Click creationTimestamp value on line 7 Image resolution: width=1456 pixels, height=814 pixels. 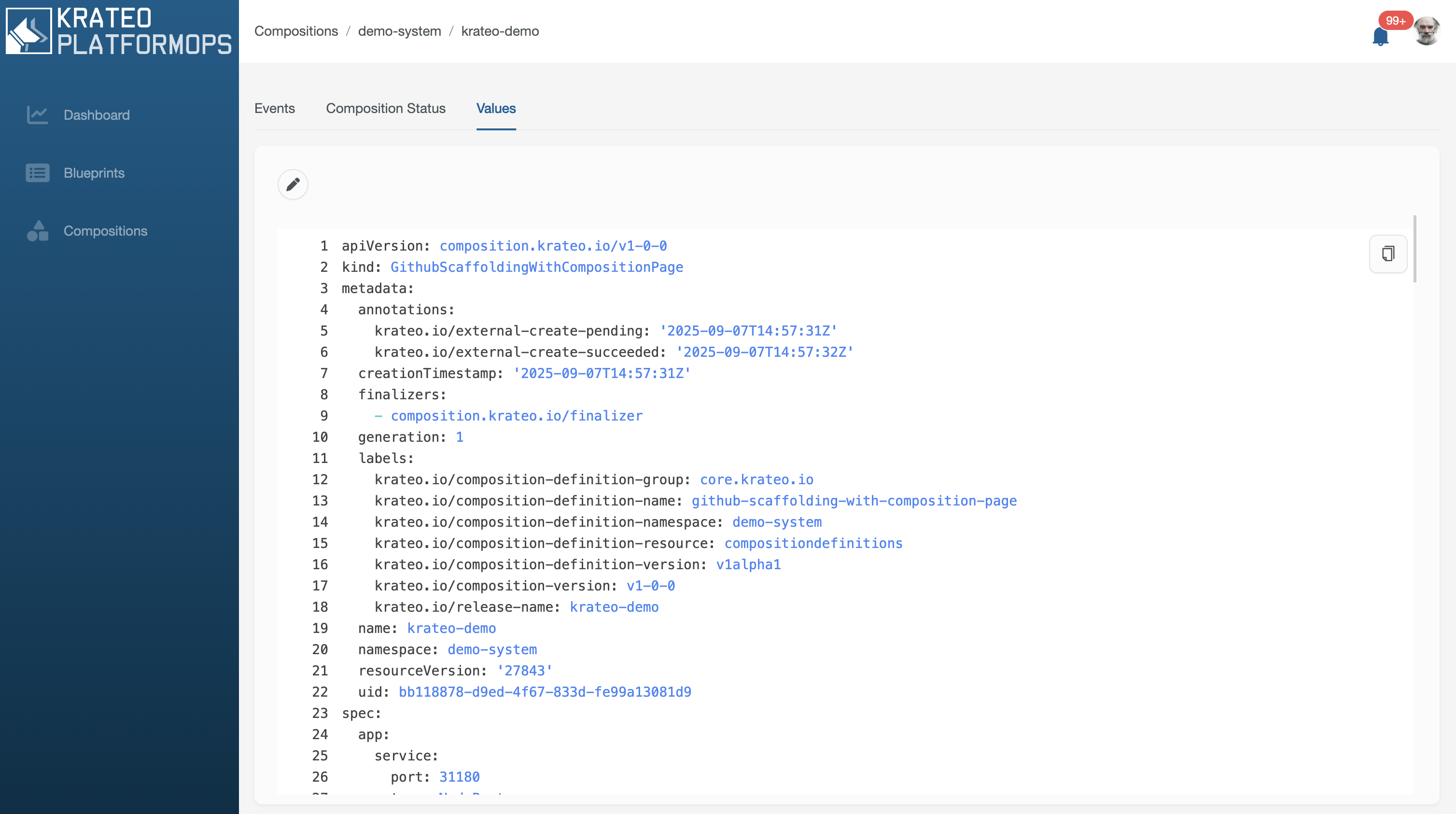coord(602,374)
